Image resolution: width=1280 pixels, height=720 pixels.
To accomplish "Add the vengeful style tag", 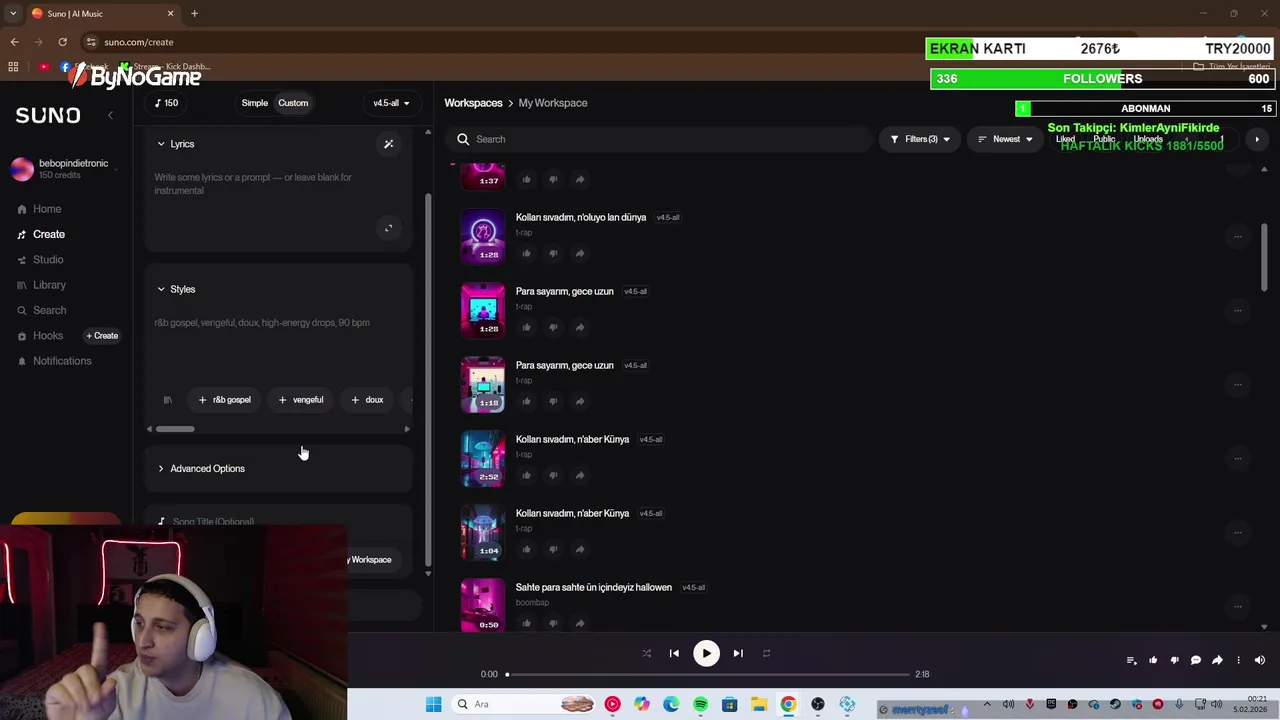I will [301, 400].
